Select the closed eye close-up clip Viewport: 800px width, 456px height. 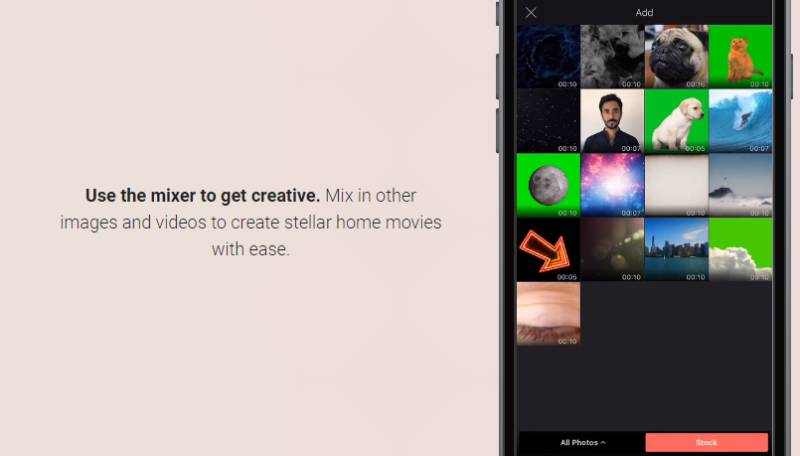548,313
